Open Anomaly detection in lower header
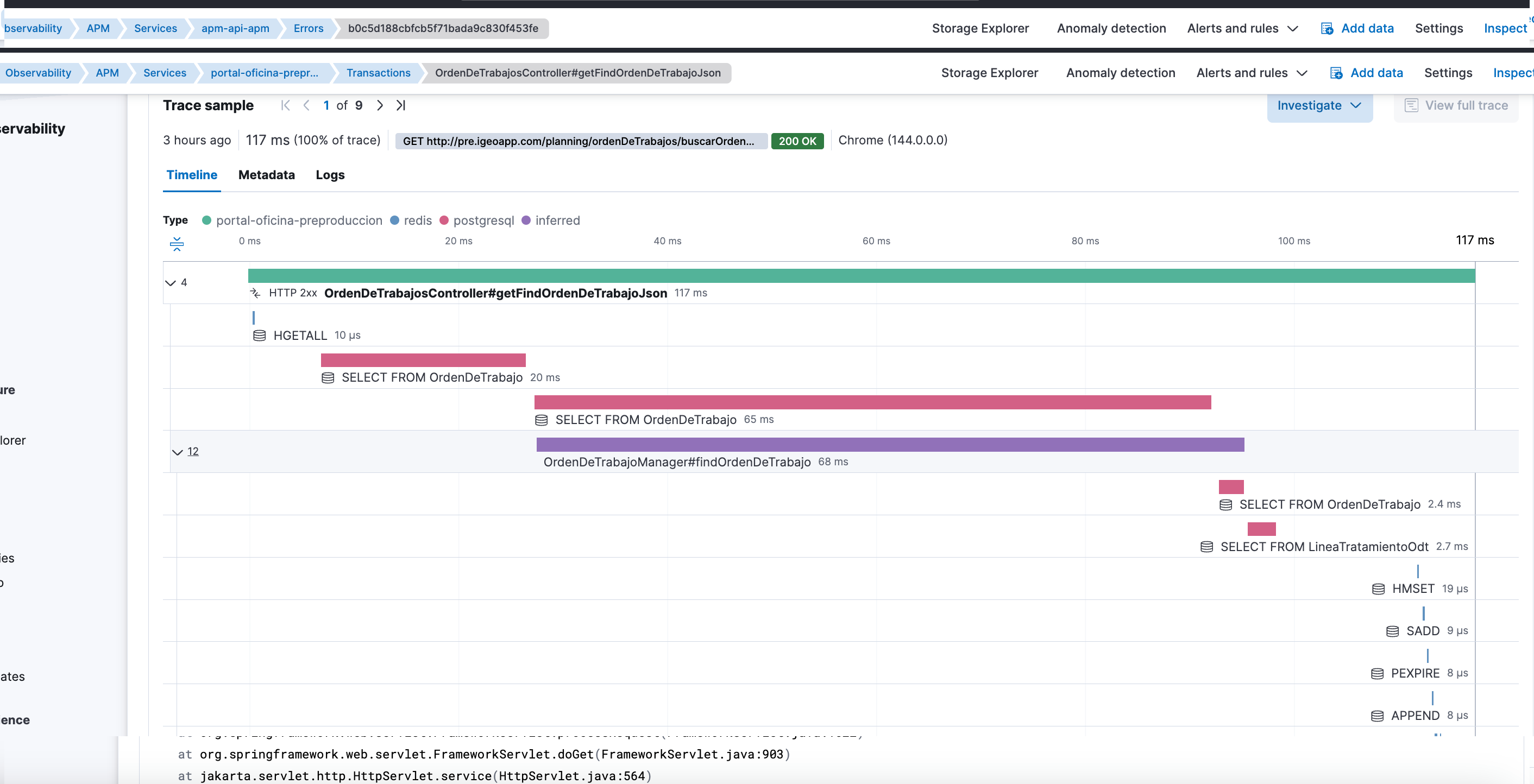Screen dimensions: 1534x784 click(x=1120, y=73)
